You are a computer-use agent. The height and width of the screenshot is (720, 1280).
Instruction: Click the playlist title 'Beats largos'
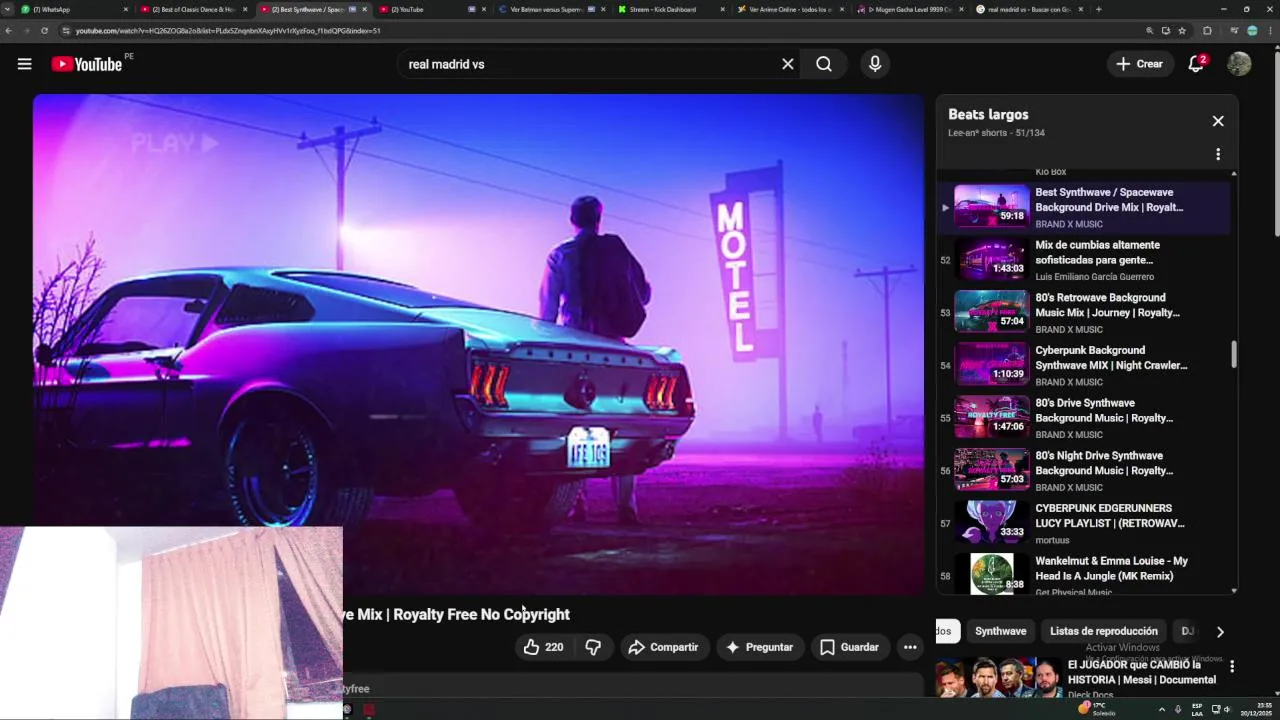click(988, 114)
